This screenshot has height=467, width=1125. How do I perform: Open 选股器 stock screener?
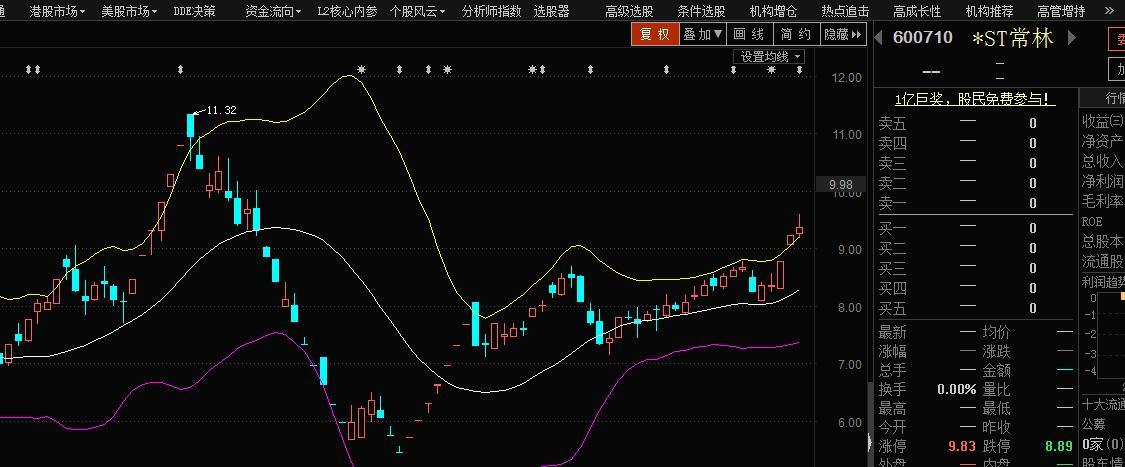click(551, 11)
